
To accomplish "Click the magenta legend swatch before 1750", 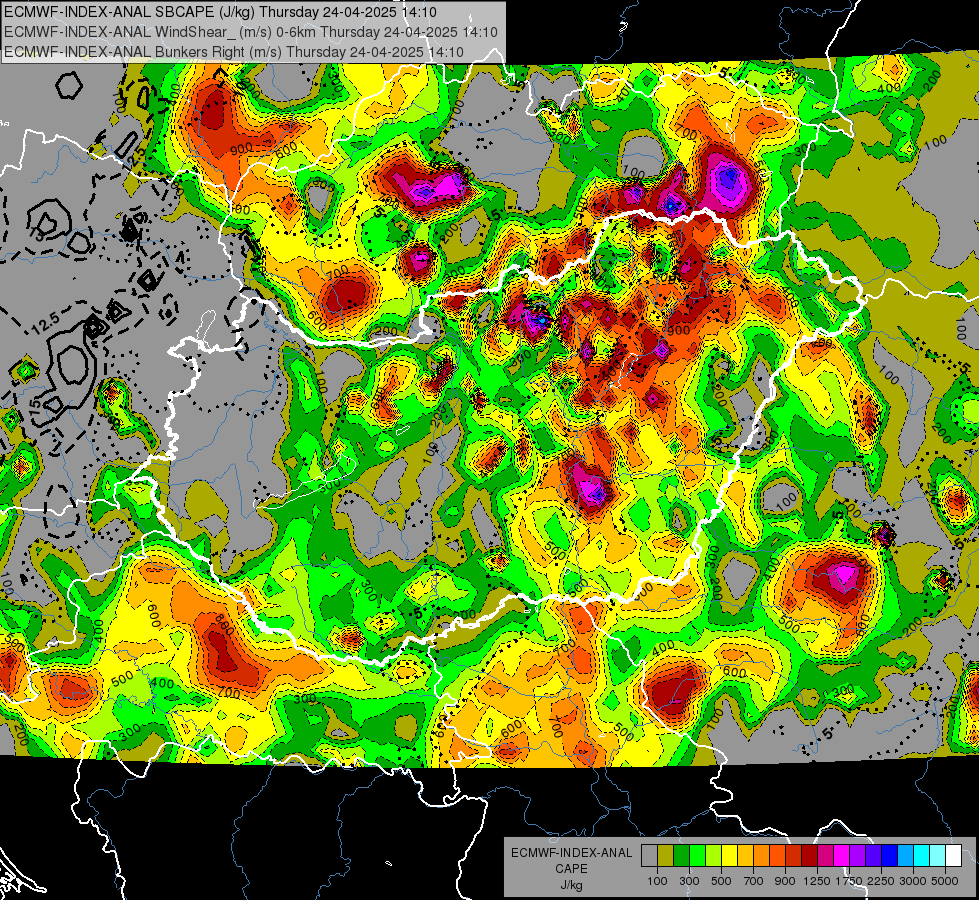I will pos(842,856).
